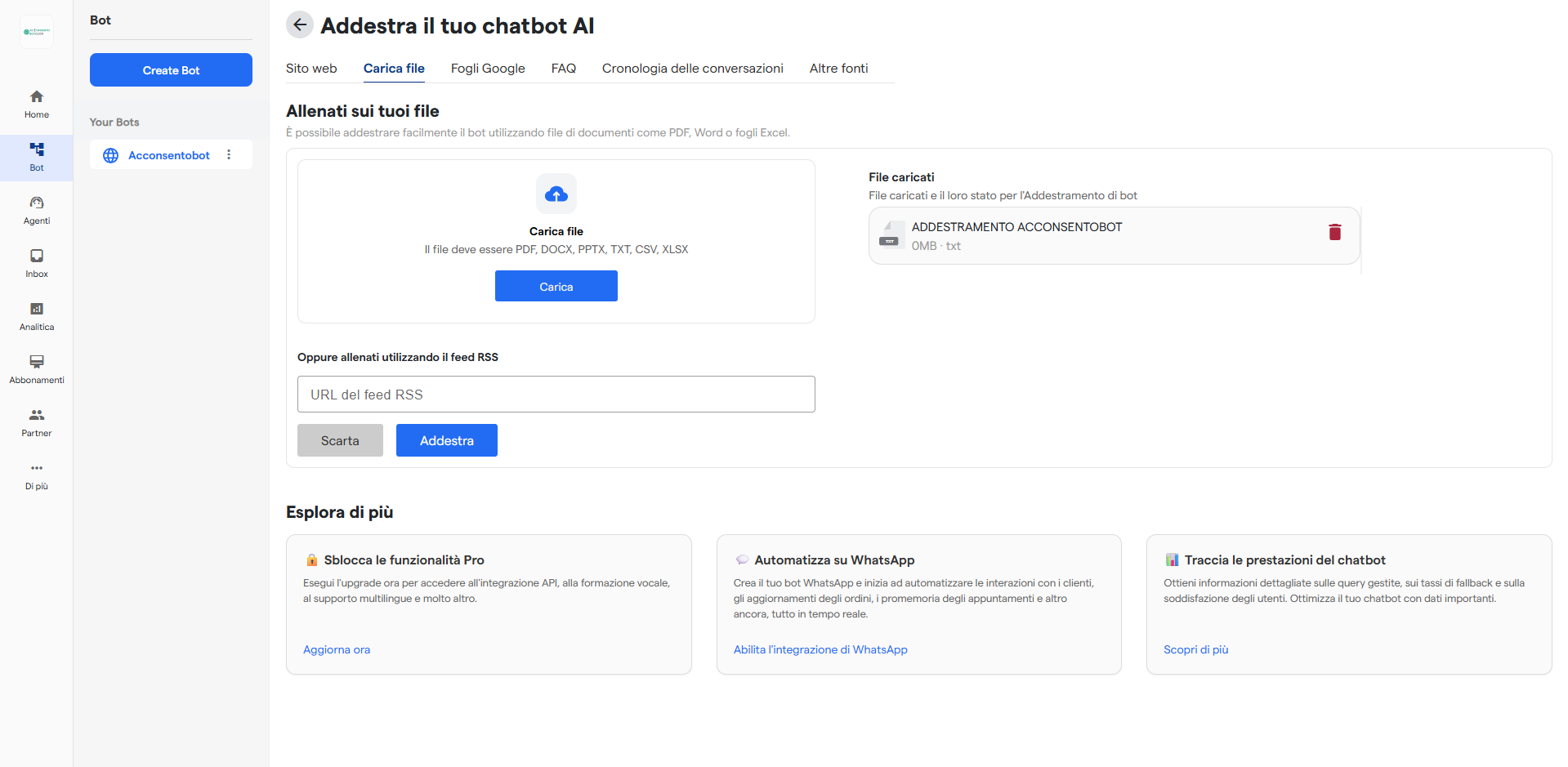Viewport: 1568px width, 767px height.
Task: Open the FAQ tab
Action: coord(563,69)
